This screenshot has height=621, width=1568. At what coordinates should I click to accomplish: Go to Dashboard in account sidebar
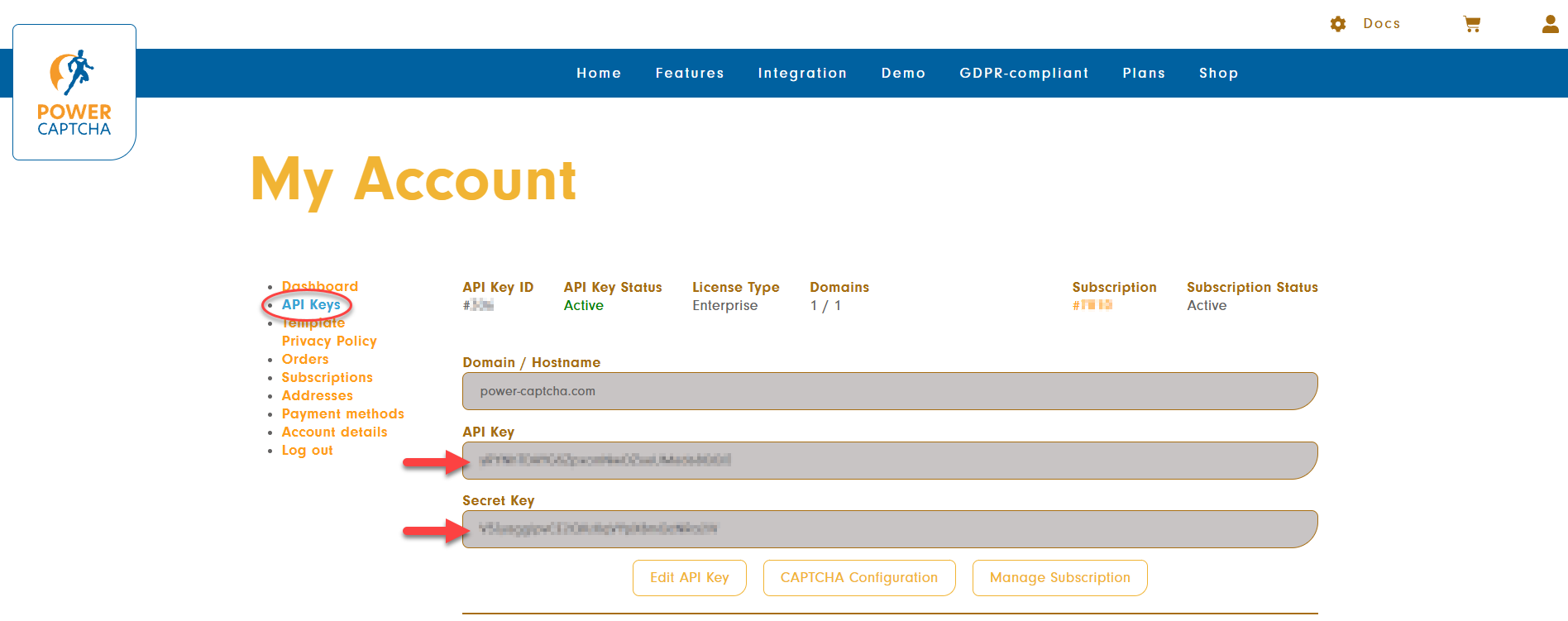320,286
